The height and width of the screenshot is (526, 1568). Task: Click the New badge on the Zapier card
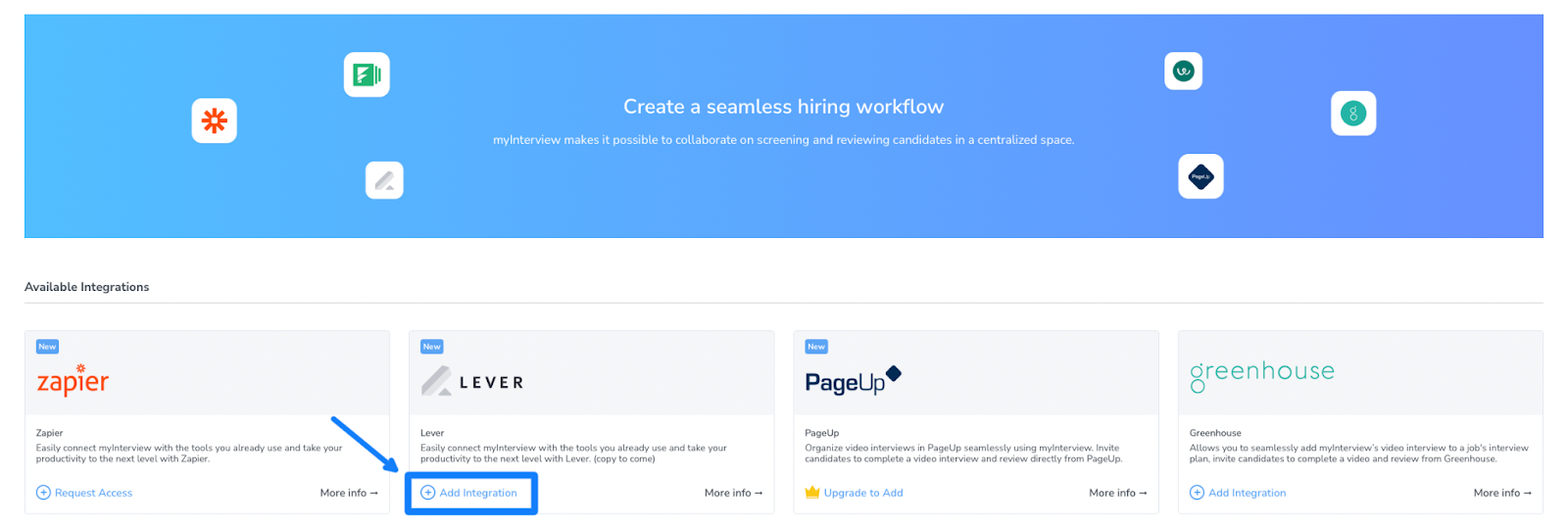pyautogui.click(x=47, y=347)
